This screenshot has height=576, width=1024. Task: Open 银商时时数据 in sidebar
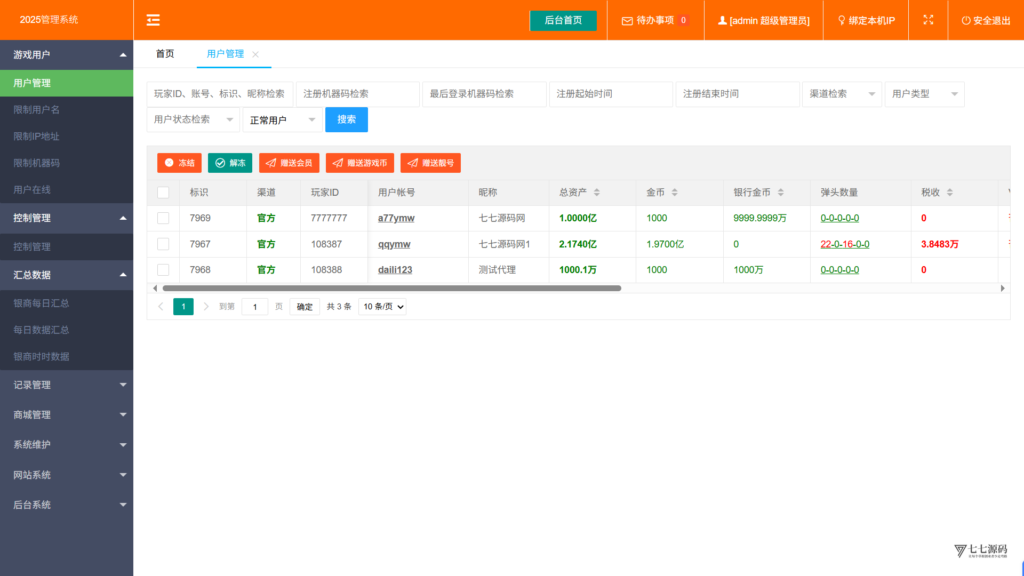coord(67,357)
